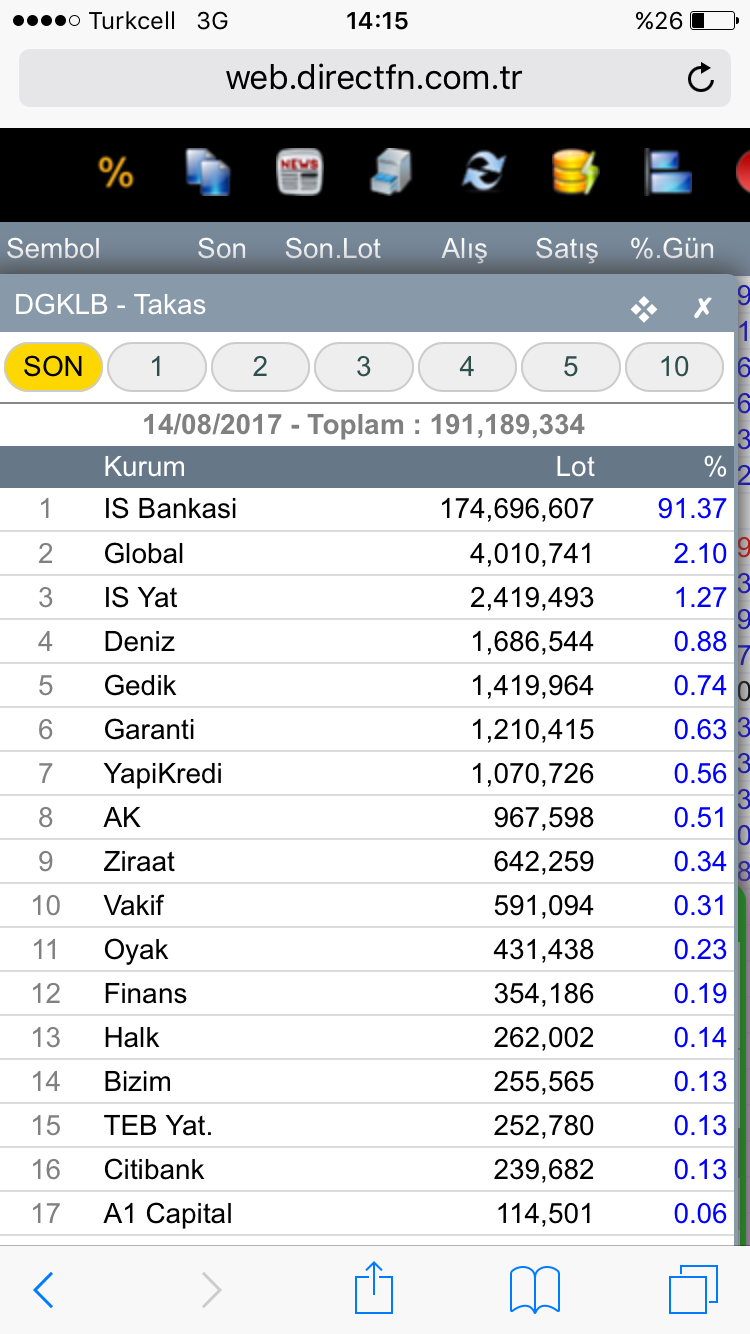Image resolution: width=750 pixels, height=1334 pixels.
Task: Select the Bizim row
Action: click(367, 1081)
